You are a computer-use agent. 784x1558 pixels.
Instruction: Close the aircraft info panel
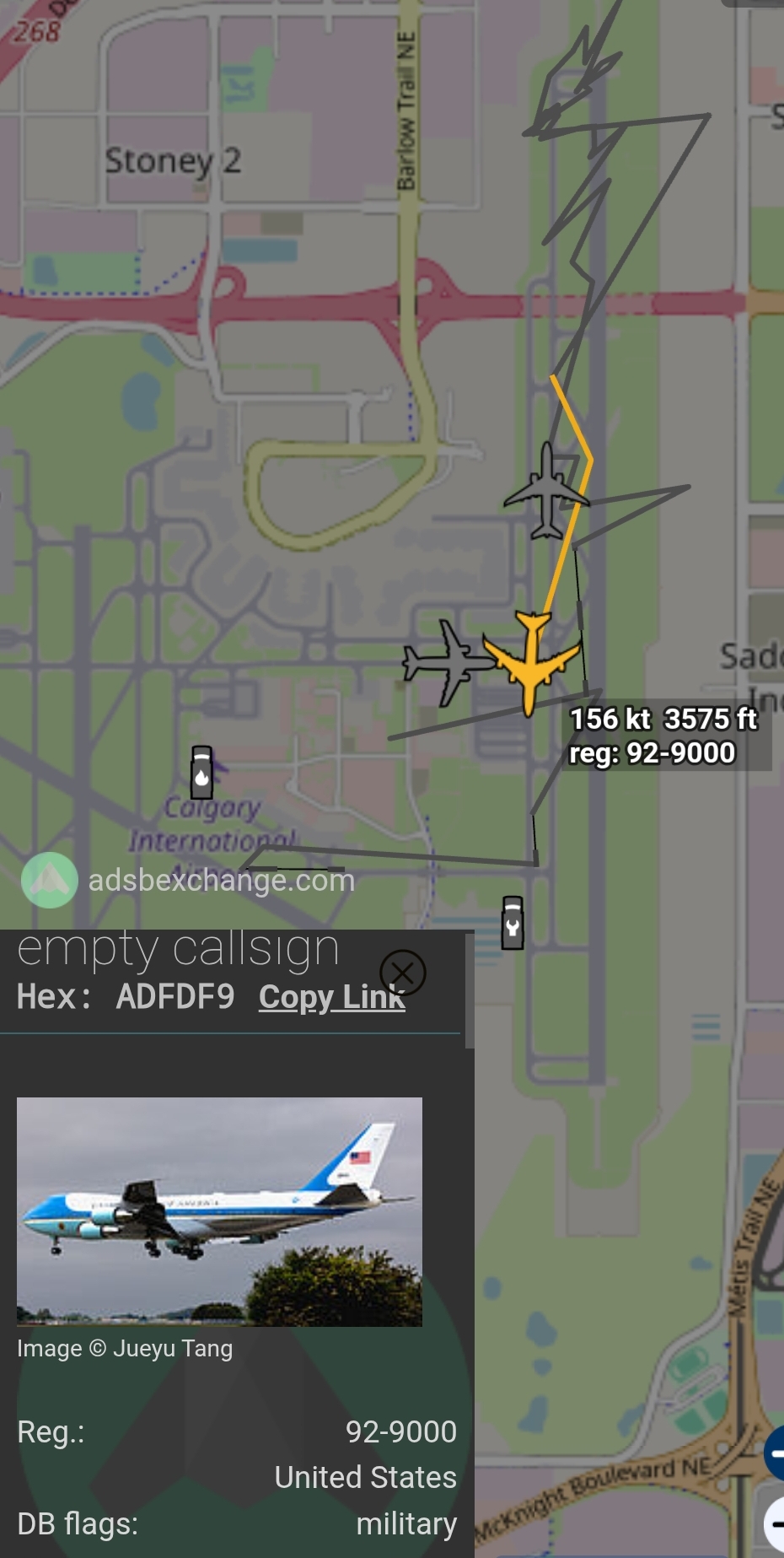402,973
